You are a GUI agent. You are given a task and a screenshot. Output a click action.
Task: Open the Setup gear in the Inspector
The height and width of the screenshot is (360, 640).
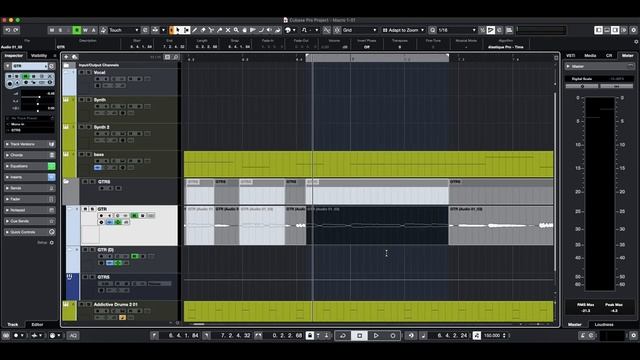pyautogui.click(x=52, y=242)
